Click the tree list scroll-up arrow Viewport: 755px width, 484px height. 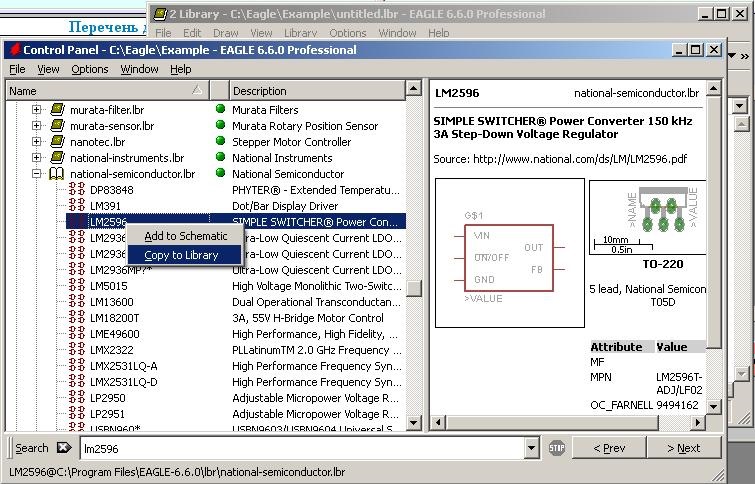point(414,89)
